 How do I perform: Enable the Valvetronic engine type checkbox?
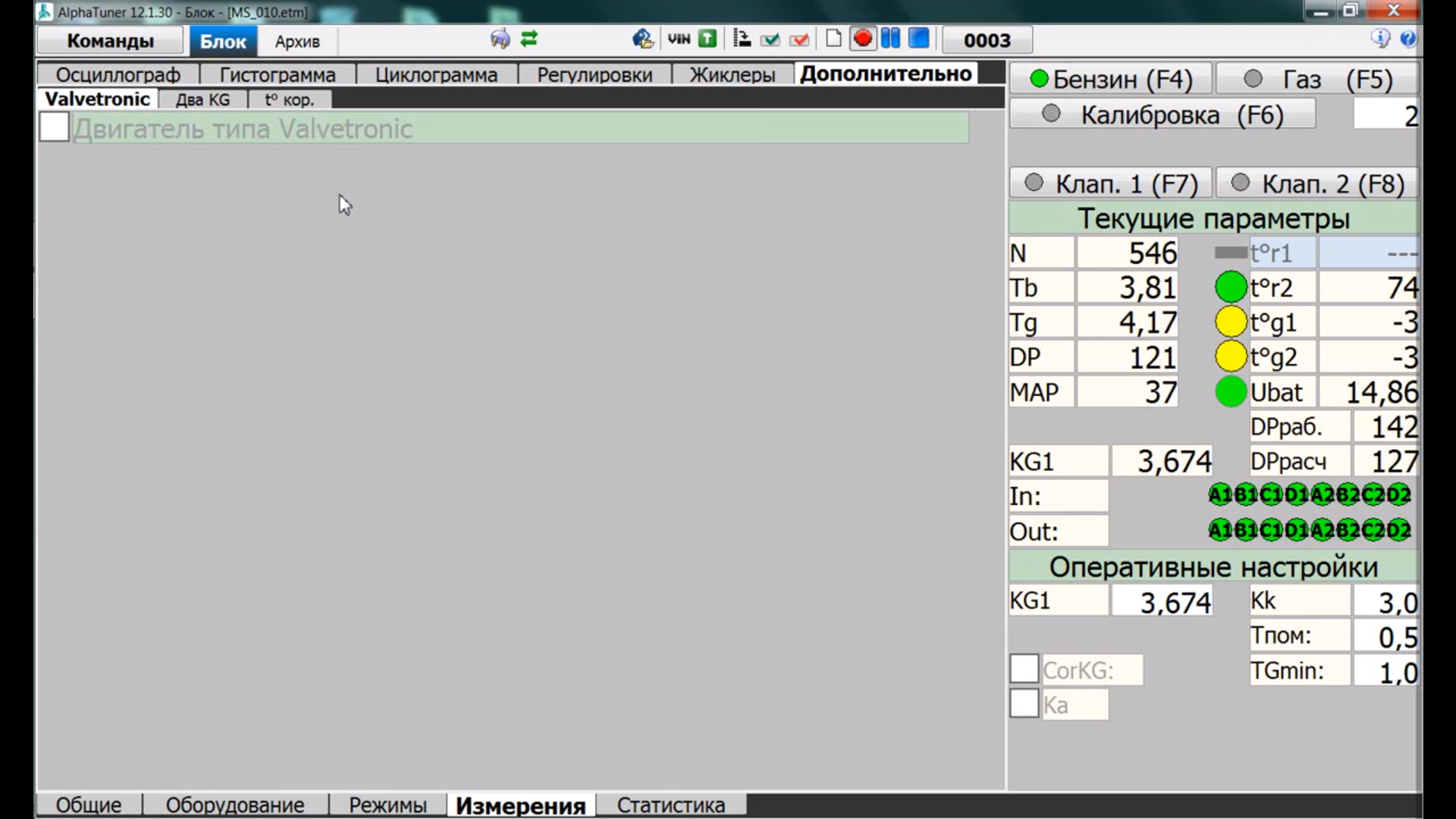(x=54, y=127)
